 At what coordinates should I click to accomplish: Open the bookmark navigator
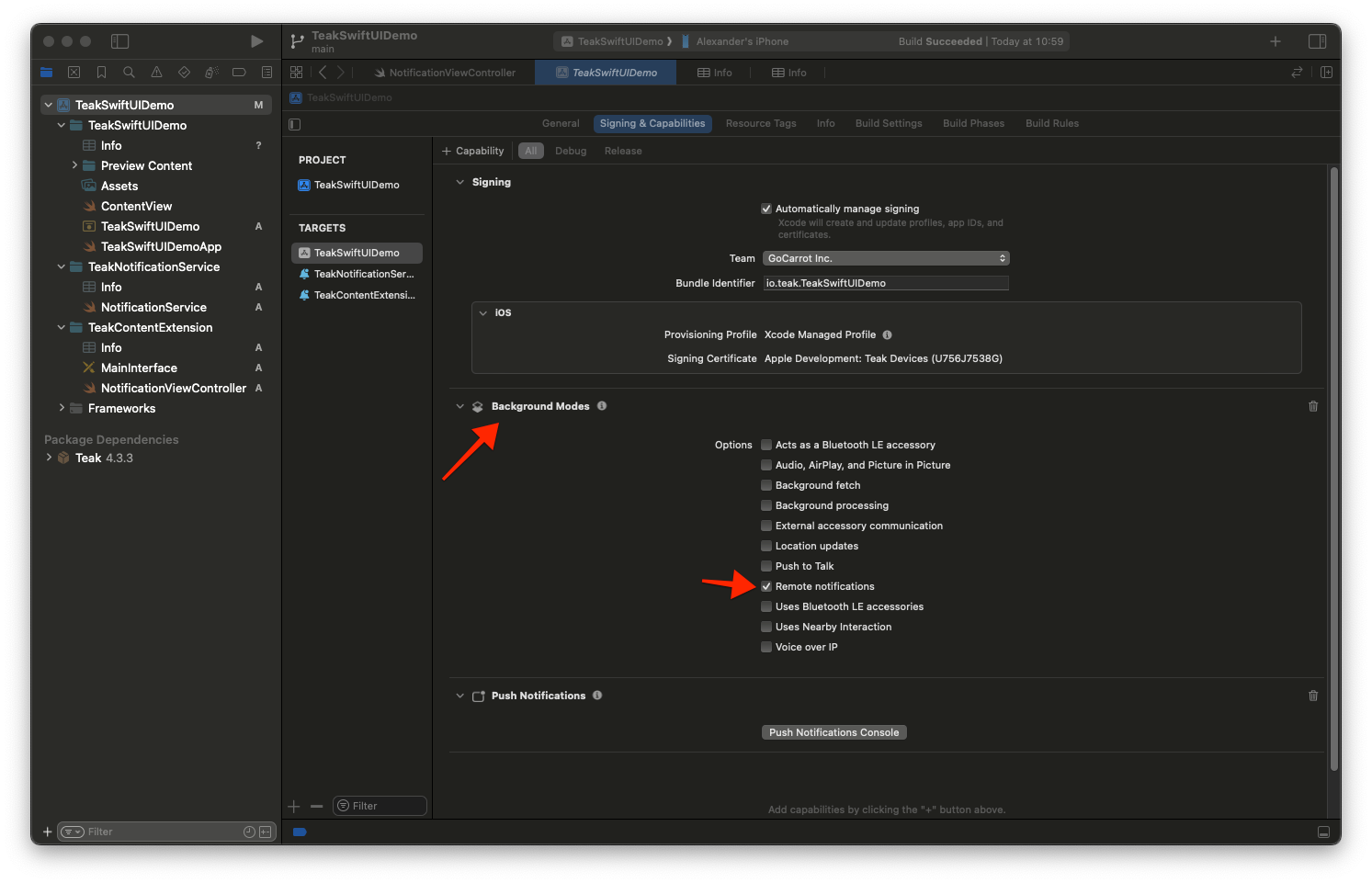point(101,72)
